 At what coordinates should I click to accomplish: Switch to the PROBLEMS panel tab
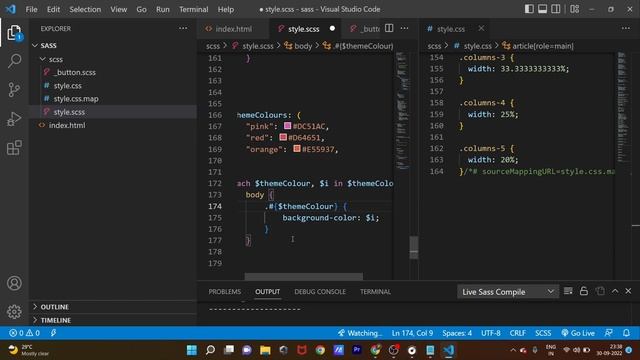224,291
